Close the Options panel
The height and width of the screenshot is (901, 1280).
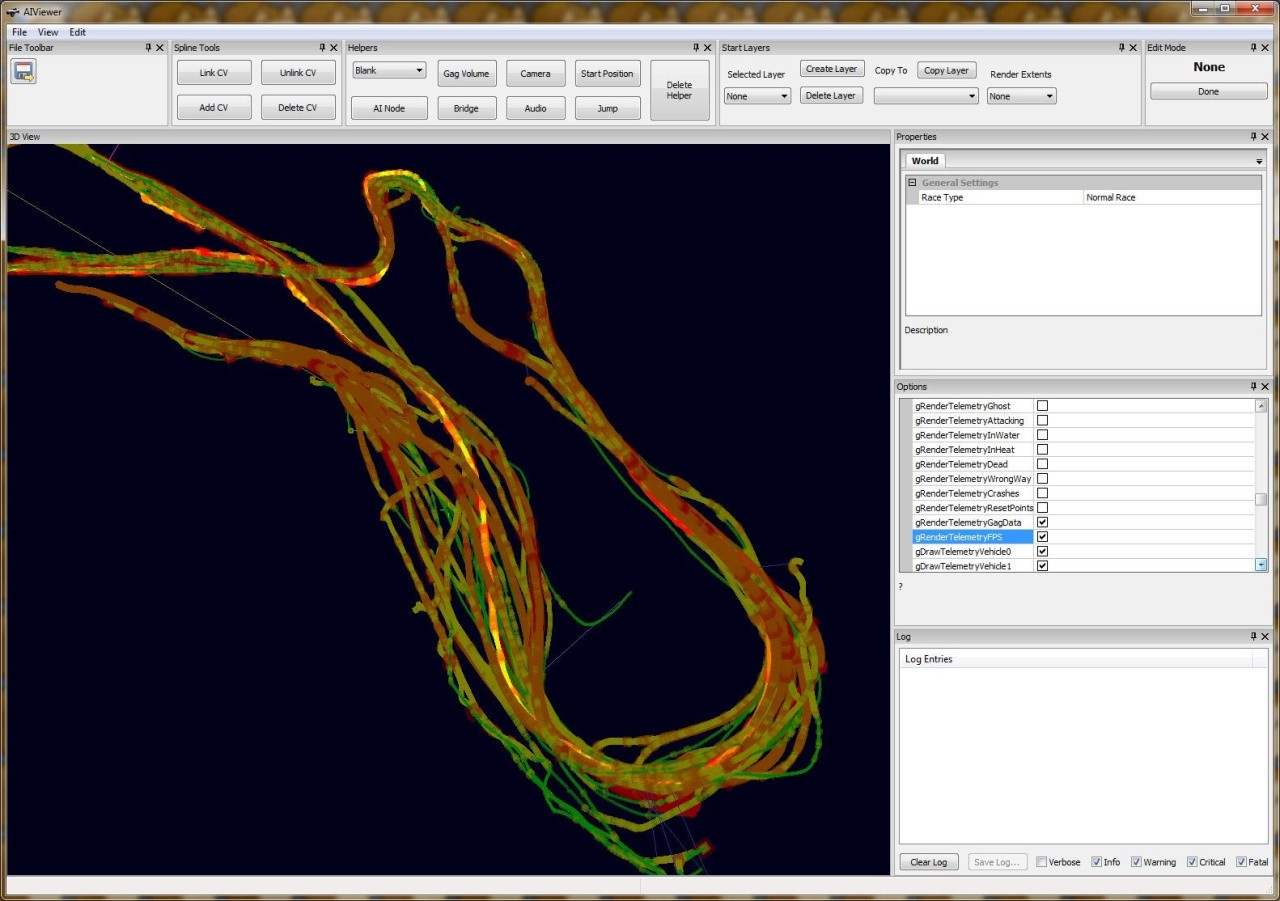(1265, 386)
